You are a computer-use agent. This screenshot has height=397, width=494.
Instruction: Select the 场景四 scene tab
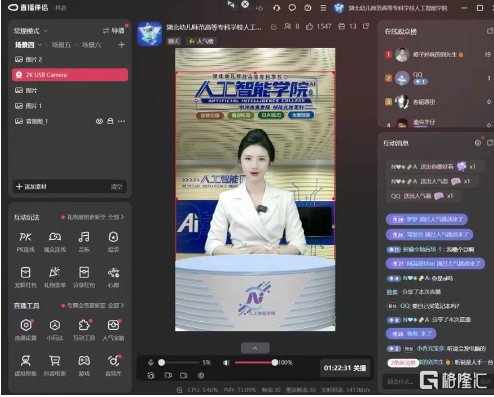tap(24, 45)
